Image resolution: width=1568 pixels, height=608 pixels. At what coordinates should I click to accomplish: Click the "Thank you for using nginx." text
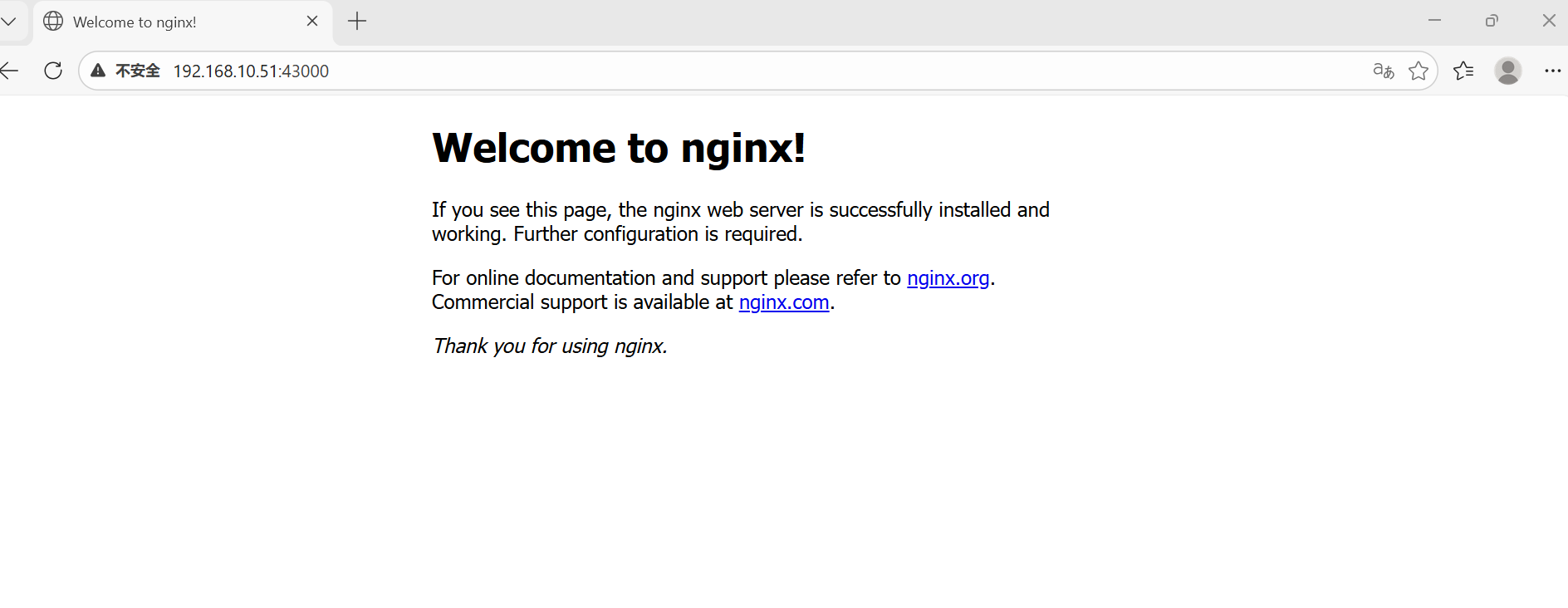pyautogui.click(x=550, y=346)
